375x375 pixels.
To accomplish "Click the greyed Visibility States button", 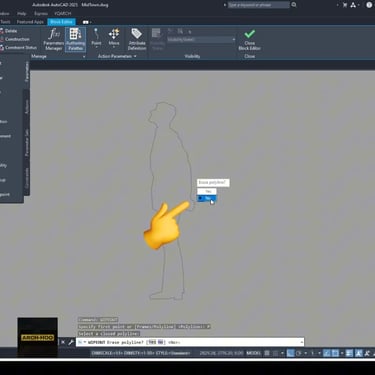I will [x=157, y=39].
